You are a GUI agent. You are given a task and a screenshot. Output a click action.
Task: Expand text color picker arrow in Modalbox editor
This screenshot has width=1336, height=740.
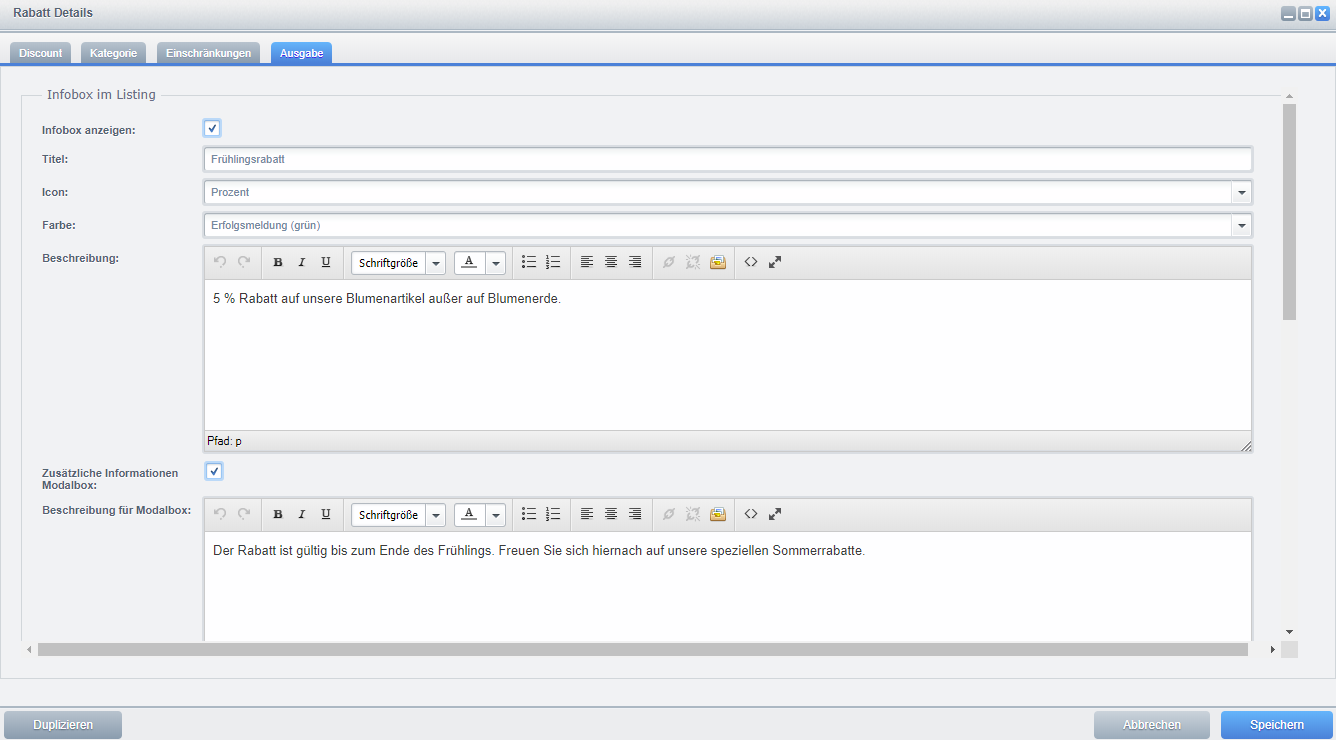[495, 515]
